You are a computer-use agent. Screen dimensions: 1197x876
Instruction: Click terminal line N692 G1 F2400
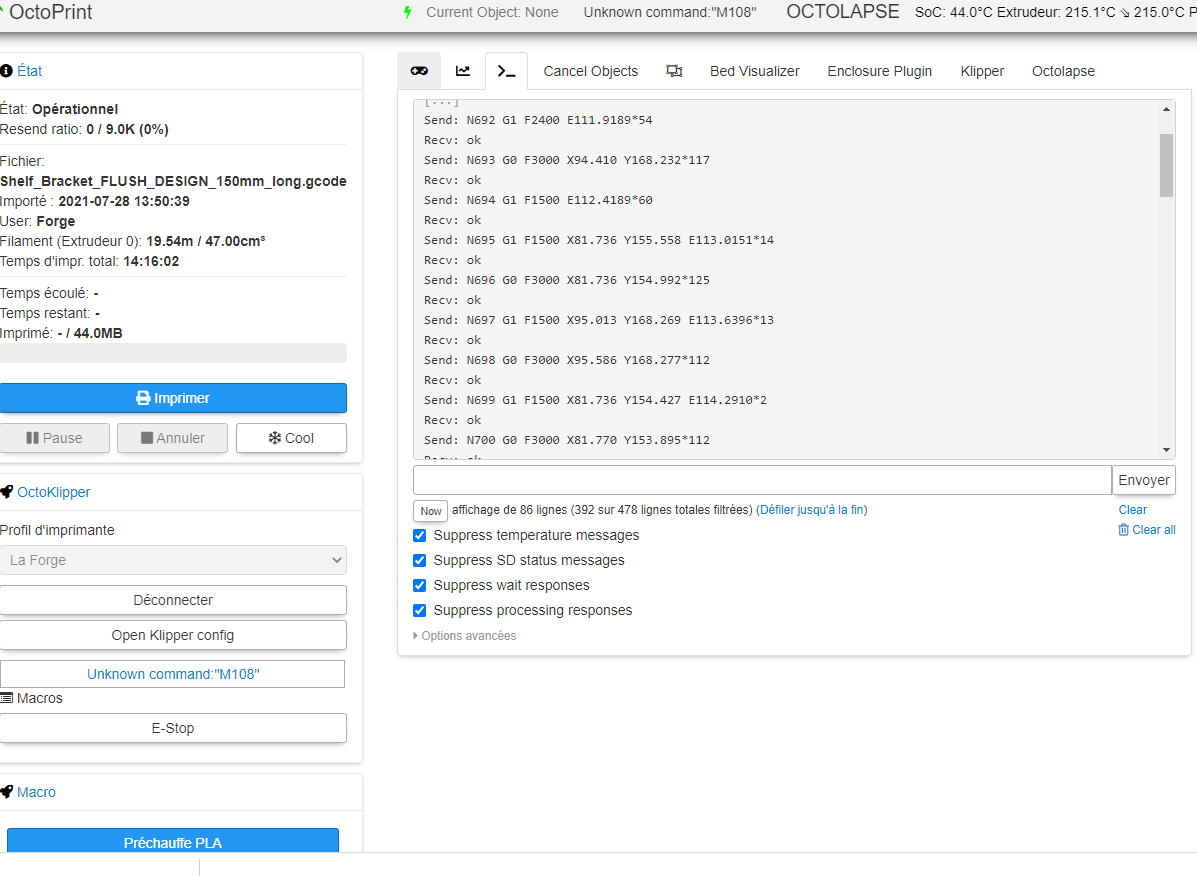538,120
